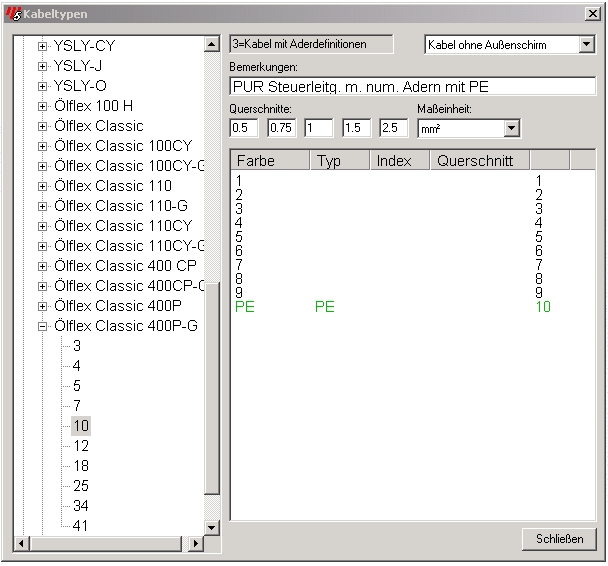Select the row for wire 5
Screen dimensions: 608x566
tap(413, 237)
